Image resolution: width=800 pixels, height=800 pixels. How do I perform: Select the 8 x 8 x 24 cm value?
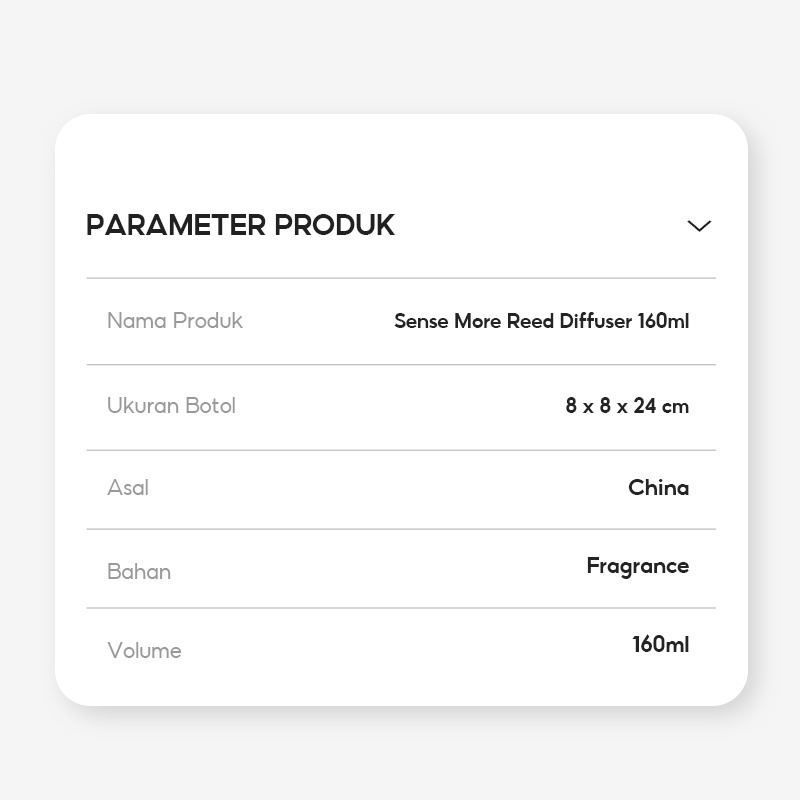pos(627,406)
